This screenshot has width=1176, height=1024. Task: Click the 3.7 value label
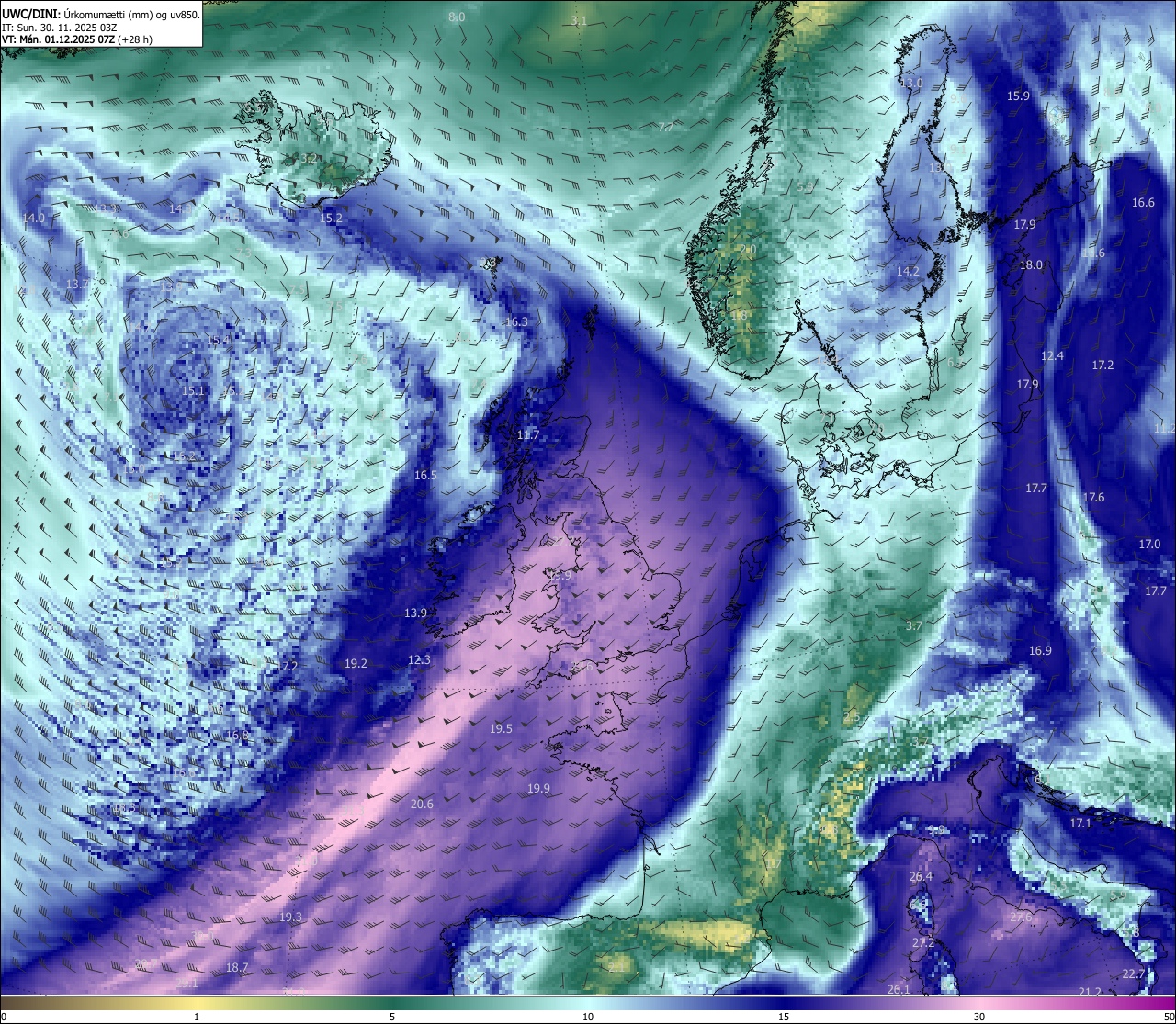coord(913,625)
